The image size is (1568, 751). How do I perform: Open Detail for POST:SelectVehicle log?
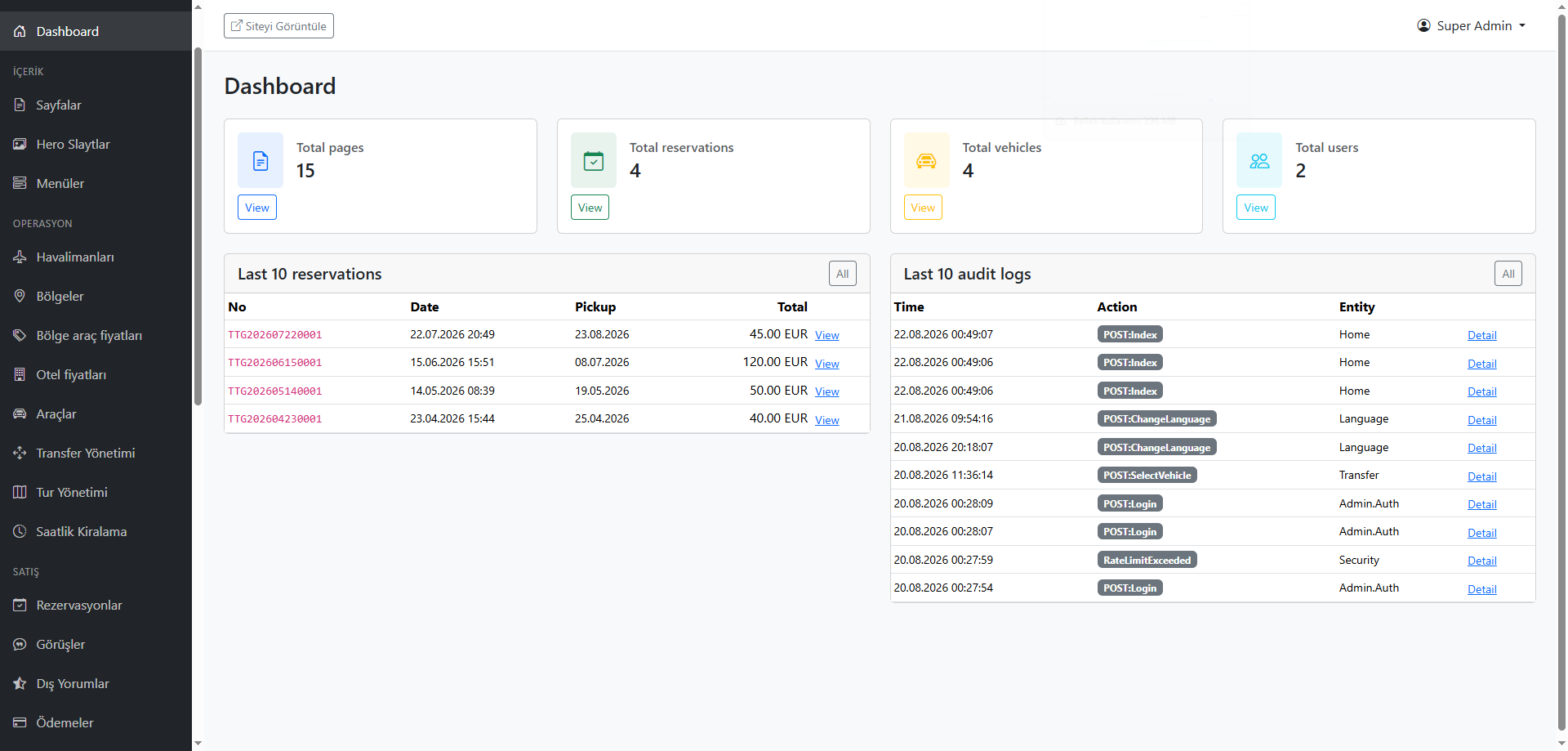(1481, 476)
